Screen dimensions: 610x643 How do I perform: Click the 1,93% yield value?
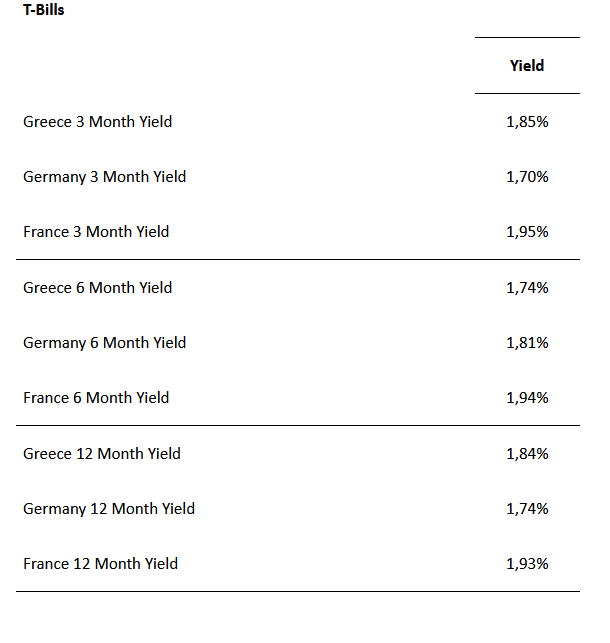click(x=527, y=564)
